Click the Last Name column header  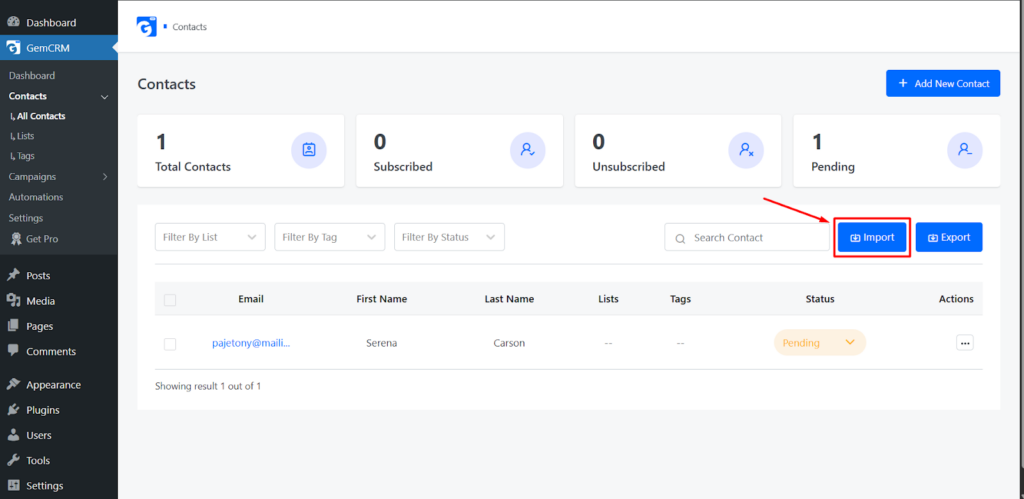coord(509,299)
